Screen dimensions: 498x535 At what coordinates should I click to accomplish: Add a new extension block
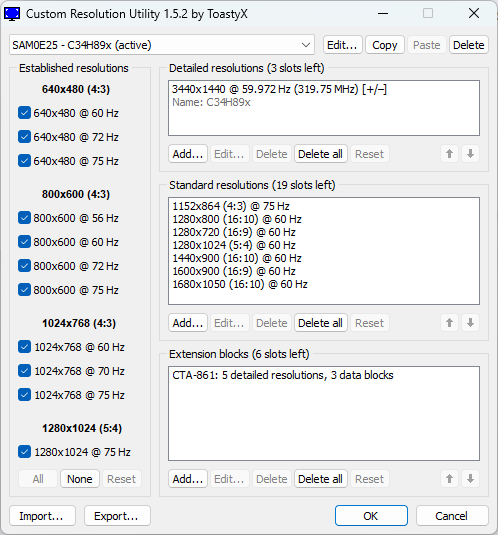click(188, 479)
